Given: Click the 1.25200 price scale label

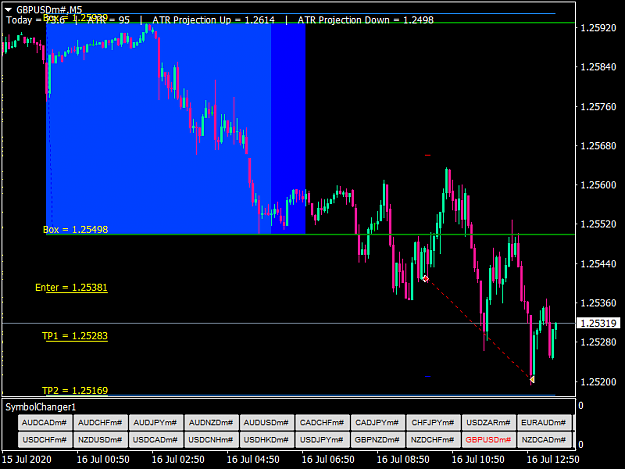Looking at the screenshot, I should tap(598, 382).
